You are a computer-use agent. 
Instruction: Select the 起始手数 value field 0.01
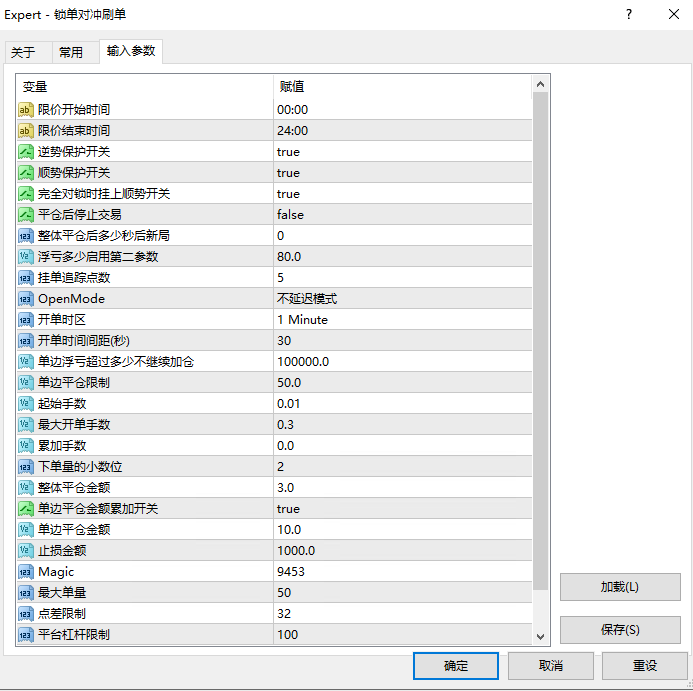point(400,404)
